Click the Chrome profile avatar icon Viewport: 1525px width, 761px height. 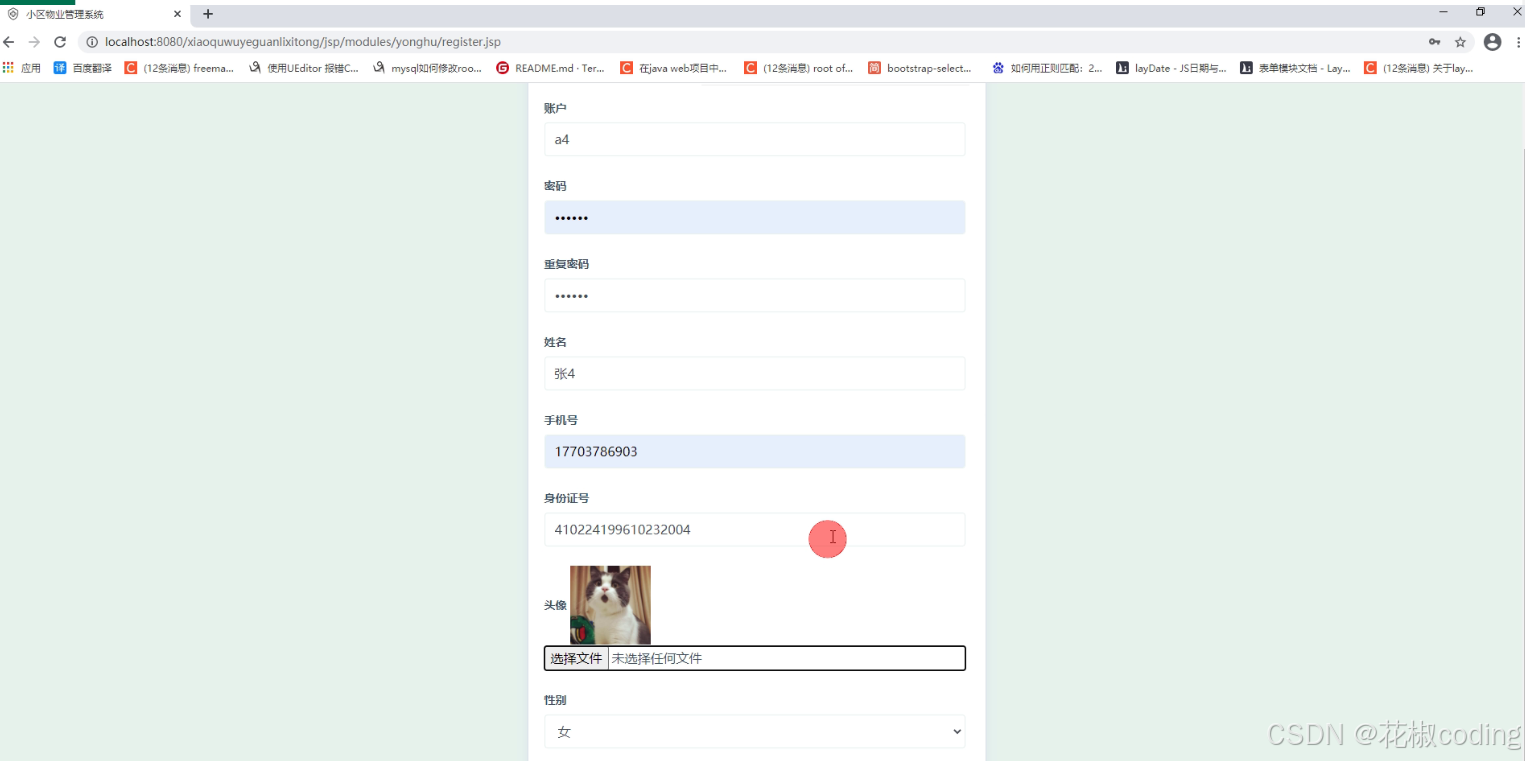(1492, 42)
